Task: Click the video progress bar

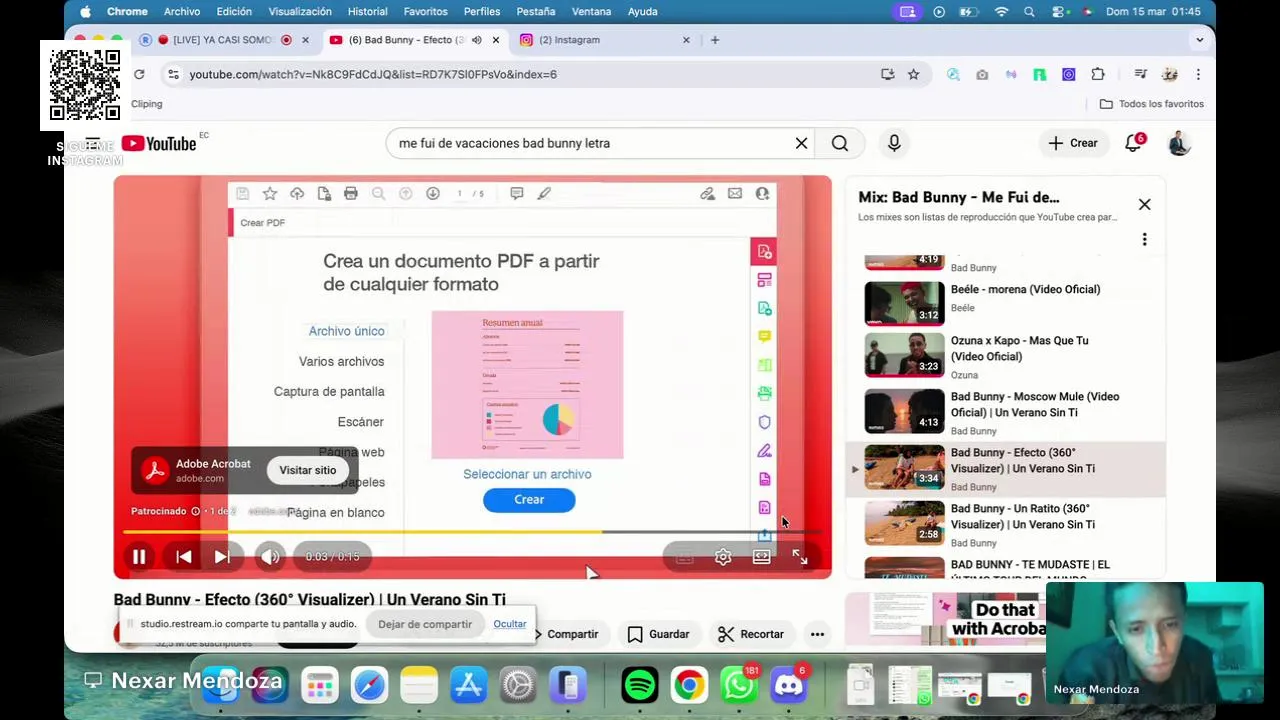Action: pos(472,532)
